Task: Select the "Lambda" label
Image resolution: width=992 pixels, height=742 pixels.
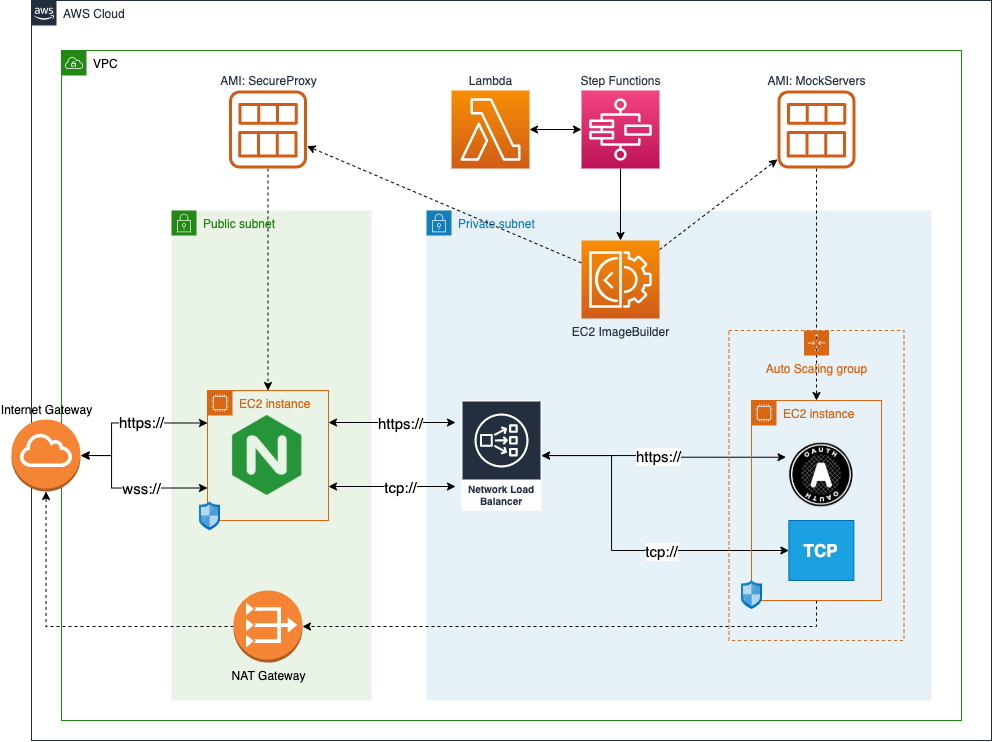Action: click(x=490, y=81)
